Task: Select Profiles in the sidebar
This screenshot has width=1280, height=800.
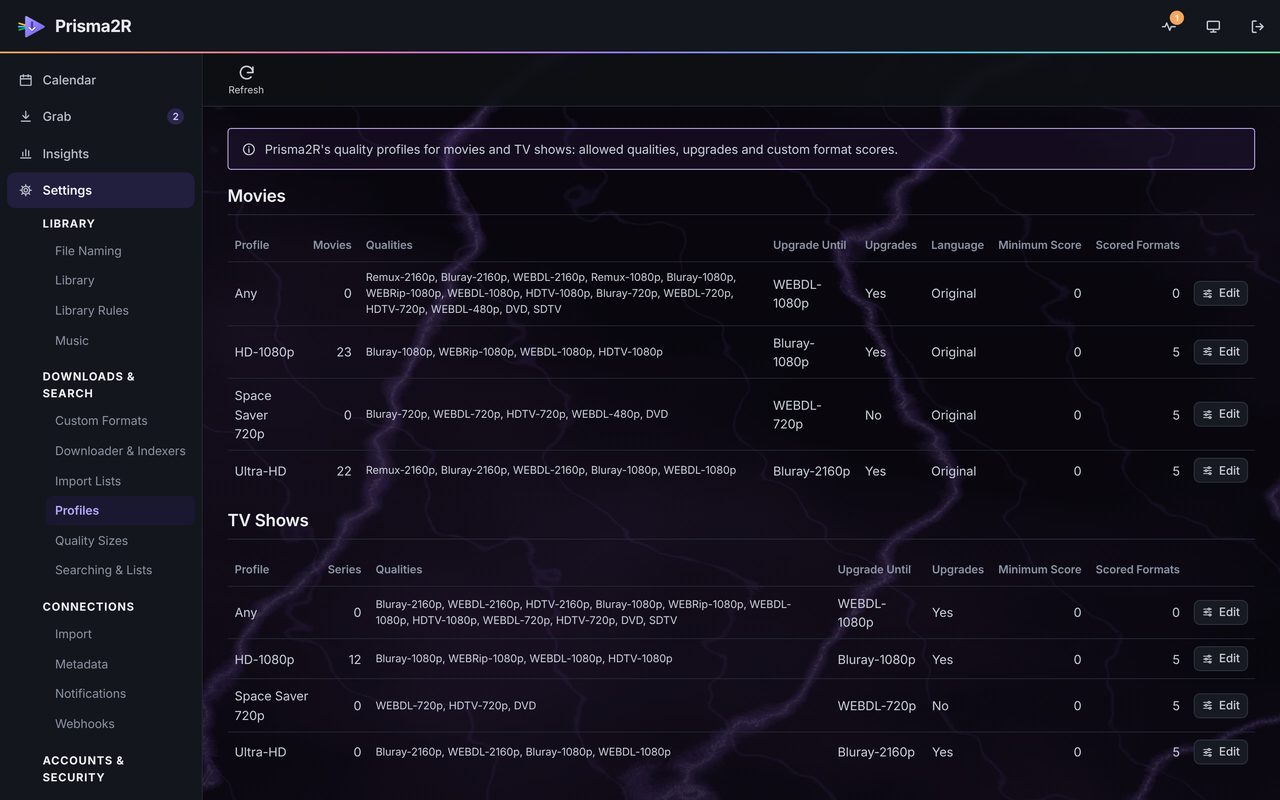Action: [120, 511]
